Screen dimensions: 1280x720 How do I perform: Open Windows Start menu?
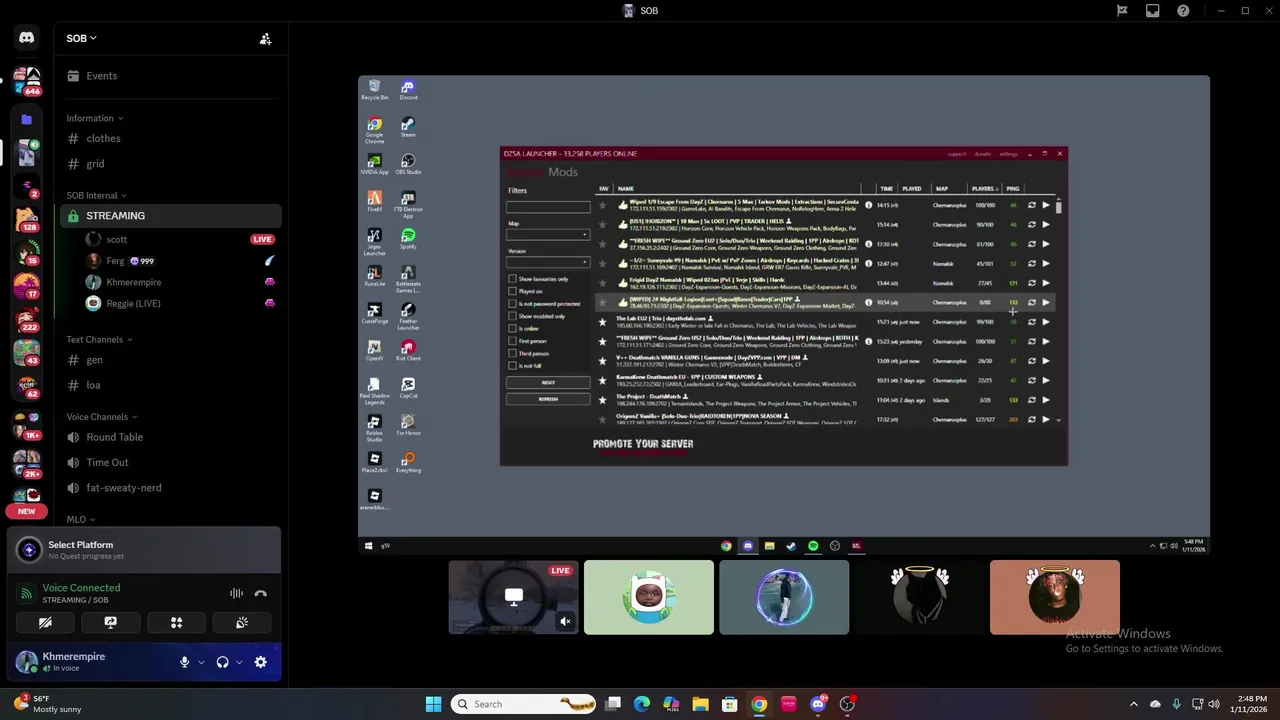tap(433, 704)
